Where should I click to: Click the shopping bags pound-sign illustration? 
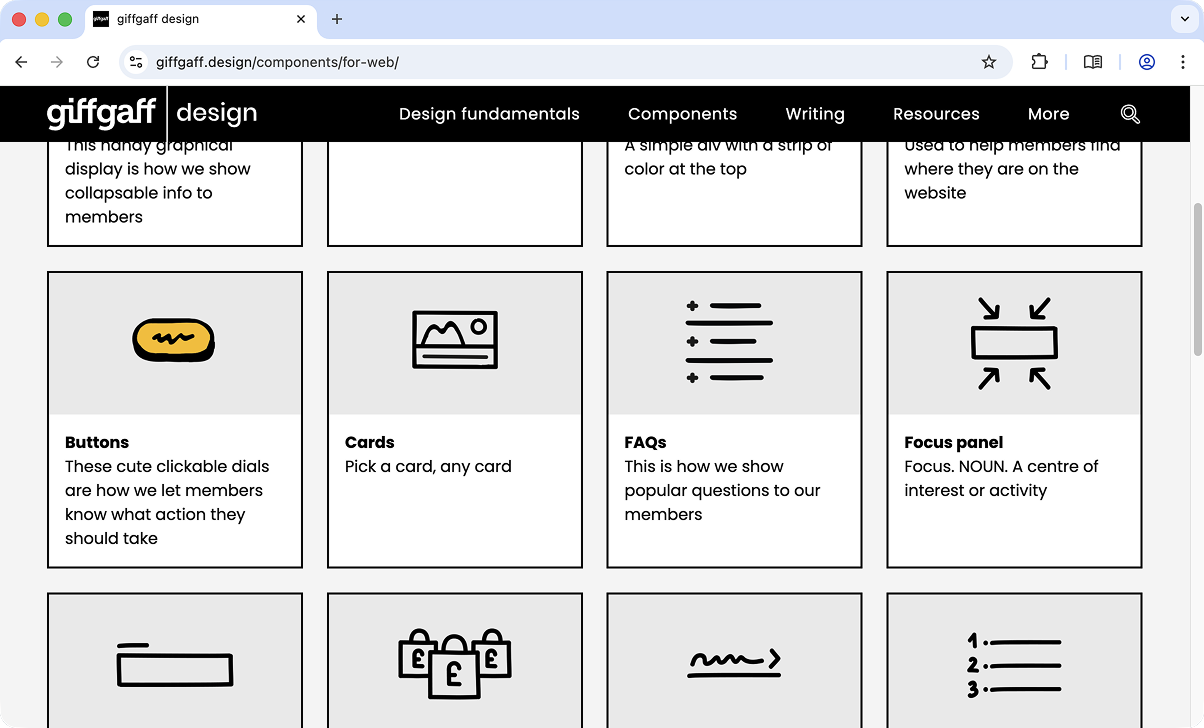click(455, 663)
